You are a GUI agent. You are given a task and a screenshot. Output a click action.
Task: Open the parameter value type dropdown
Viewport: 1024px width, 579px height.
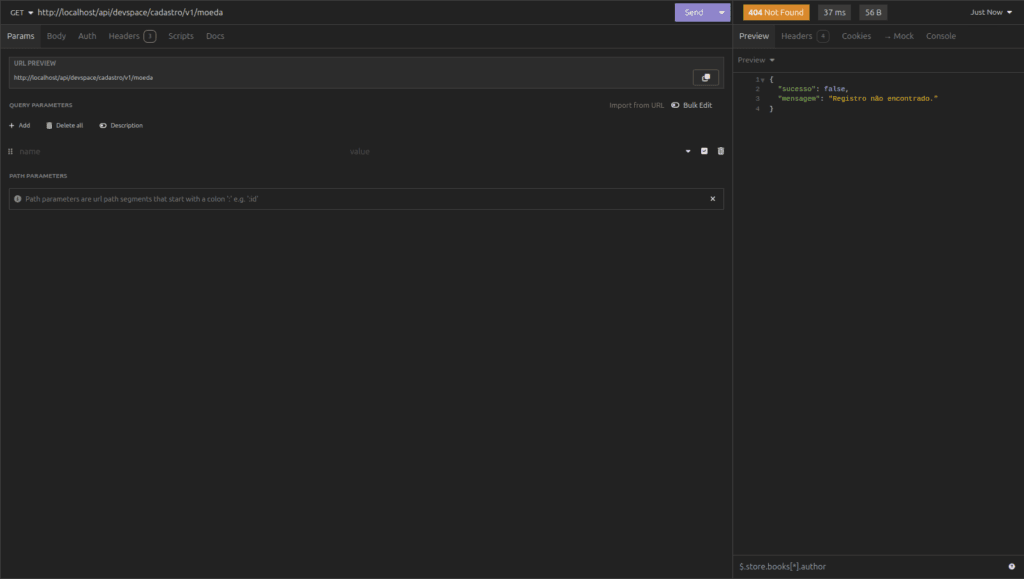click(x=688, y=151)
